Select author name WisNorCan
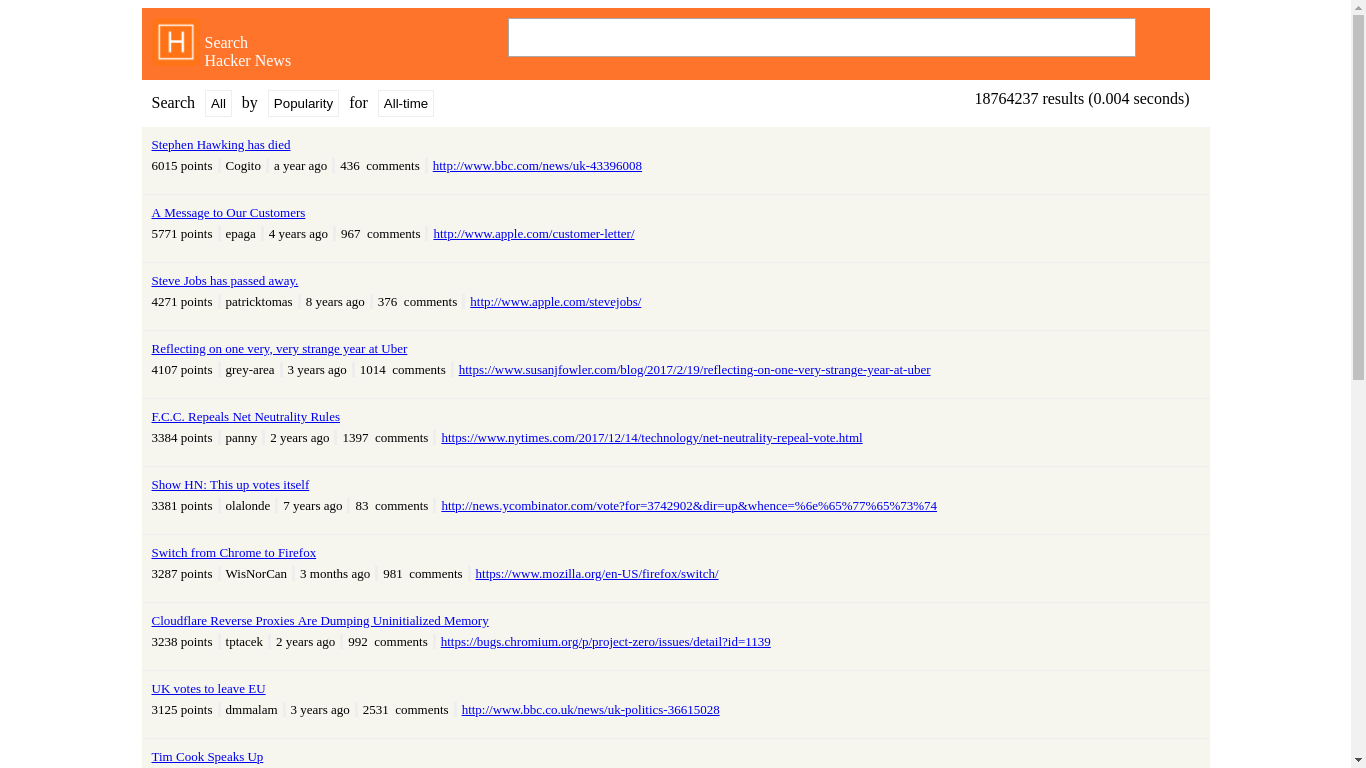 coord(256,574)
